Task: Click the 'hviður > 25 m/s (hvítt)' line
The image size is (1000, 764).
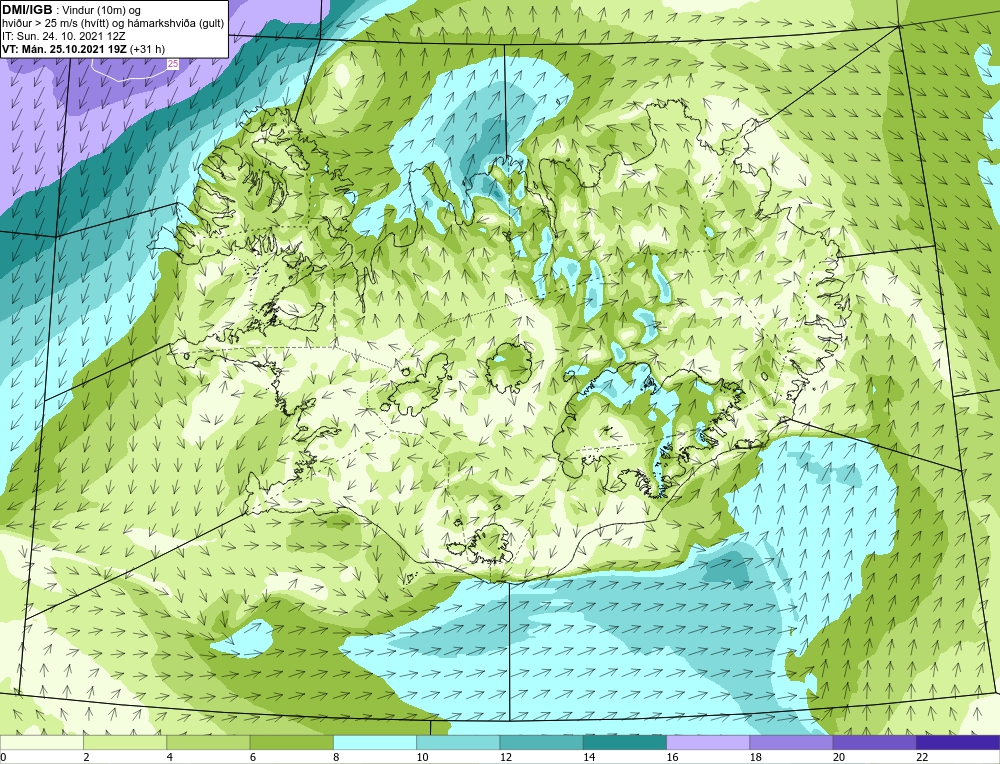Action: (56, 24)
